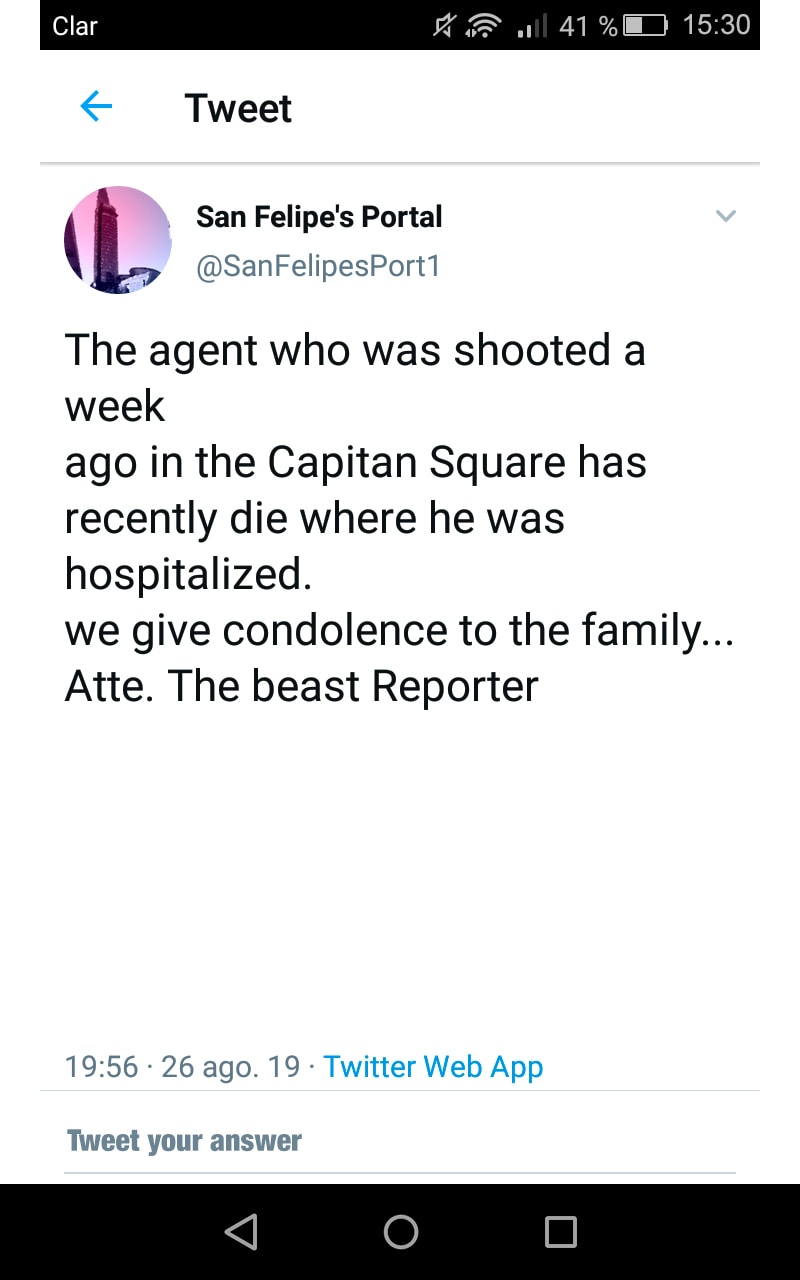Open Android recent apps square button
The height and width of the screenshot is (1280, 800).
561,1232
